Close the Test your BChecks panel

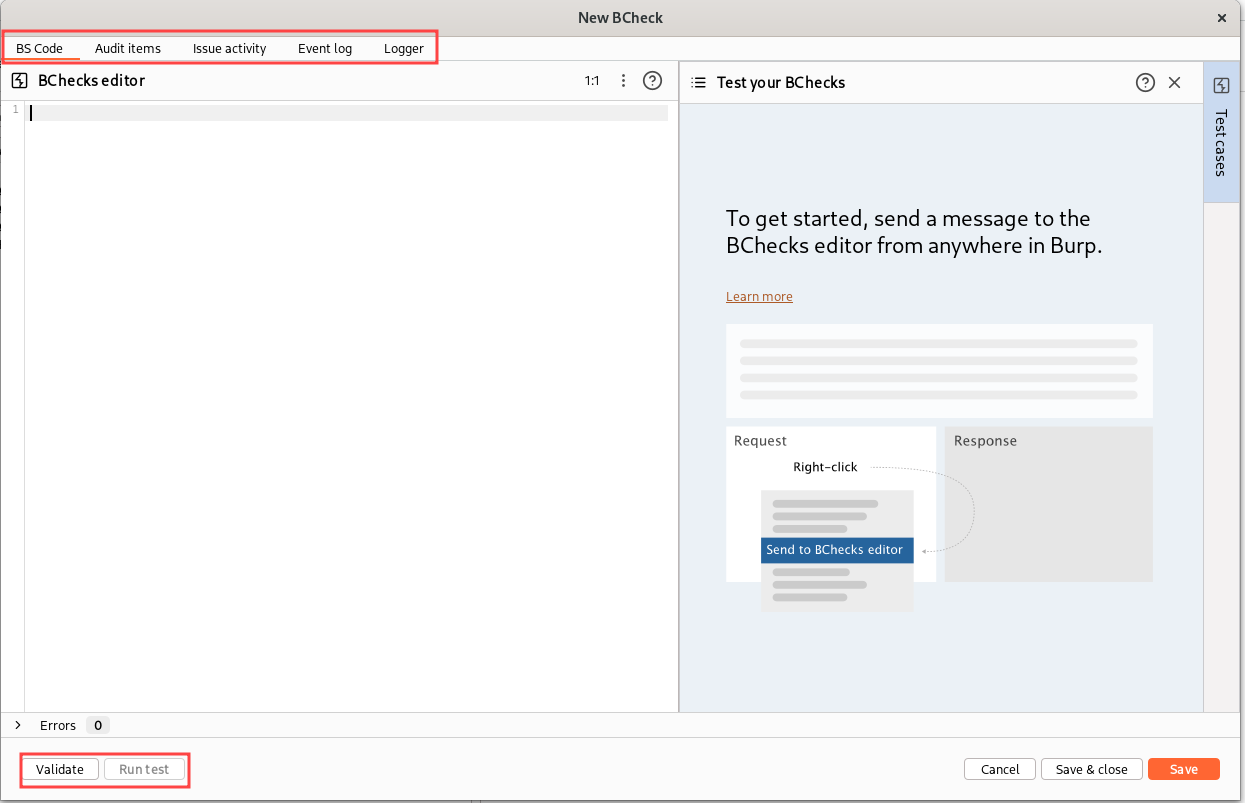pyautogui.click(x=1174, y=83)
